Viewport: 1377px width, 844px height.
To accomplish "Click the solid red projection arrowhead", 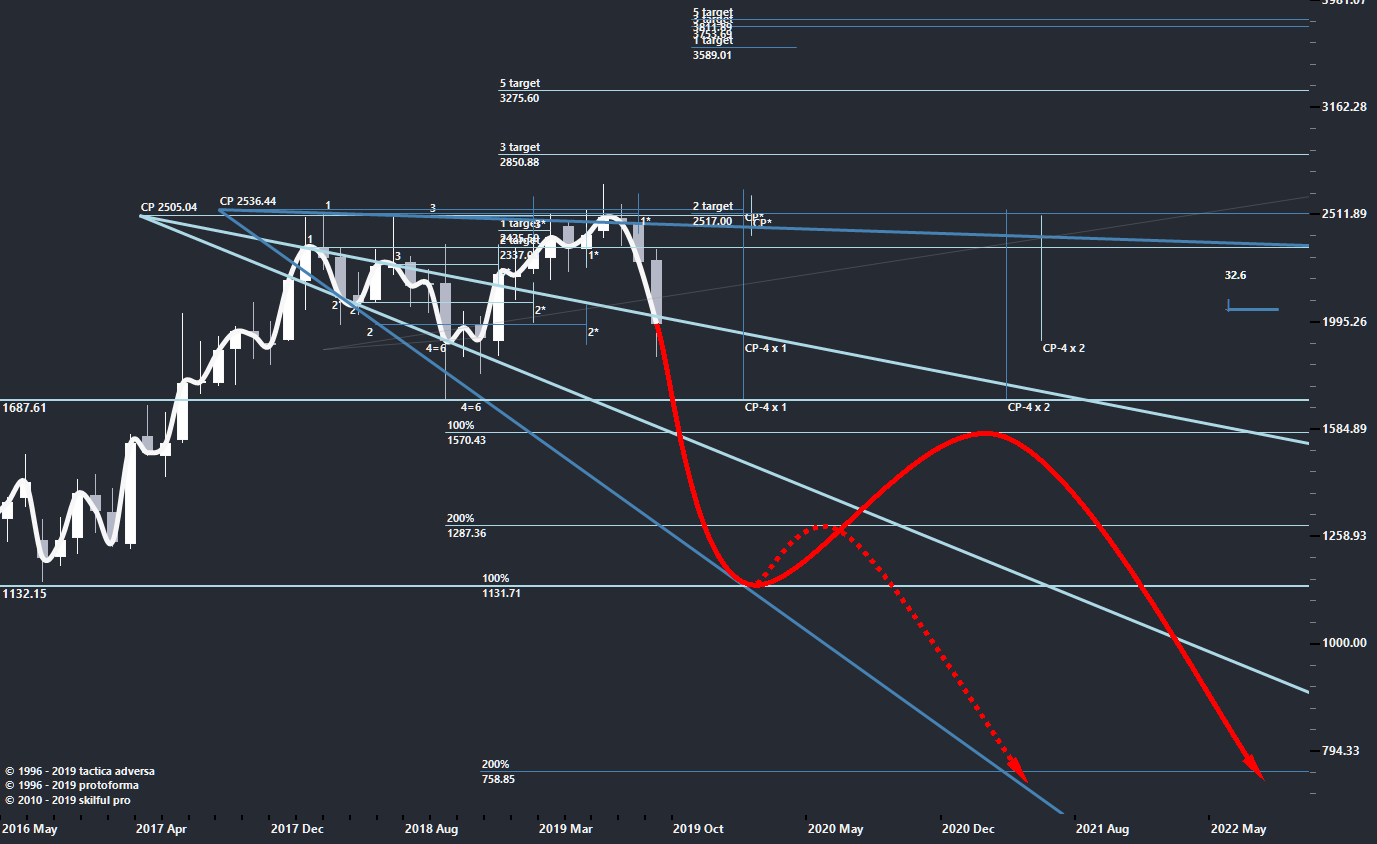I will pos(1255,770).
